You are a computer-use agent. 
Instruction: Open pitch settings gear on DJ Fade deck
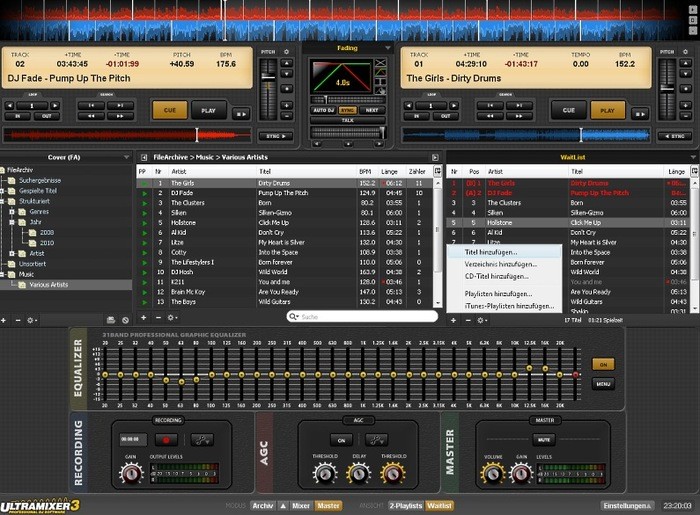pyautogui.click(x=287, y=52)
